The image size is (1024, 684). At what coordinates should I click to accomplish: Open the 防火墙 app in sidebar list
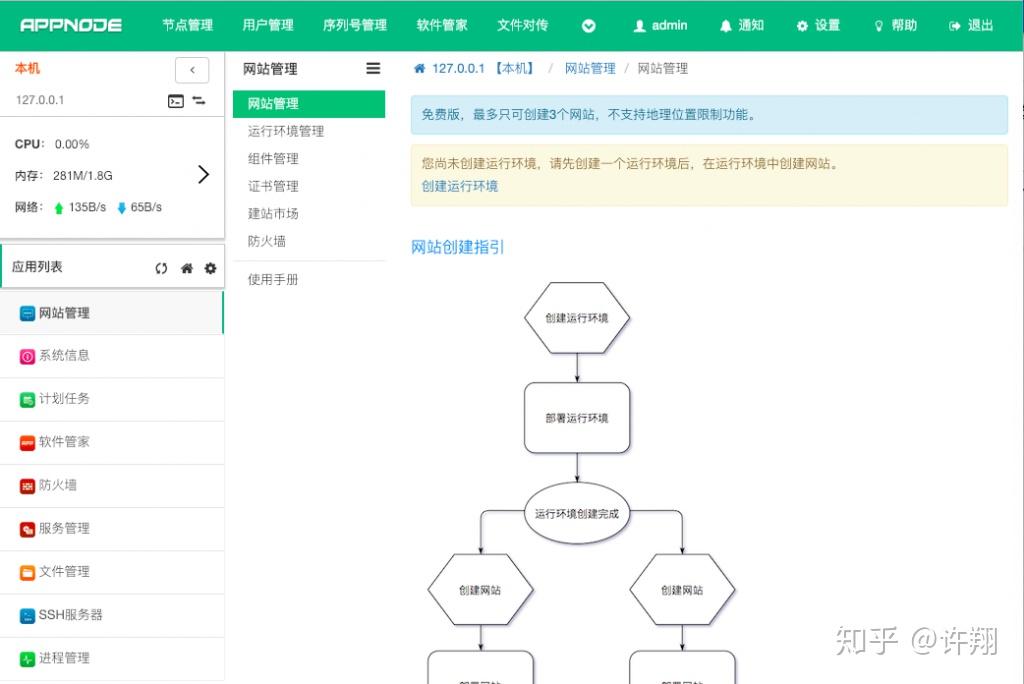click(58, 485)
